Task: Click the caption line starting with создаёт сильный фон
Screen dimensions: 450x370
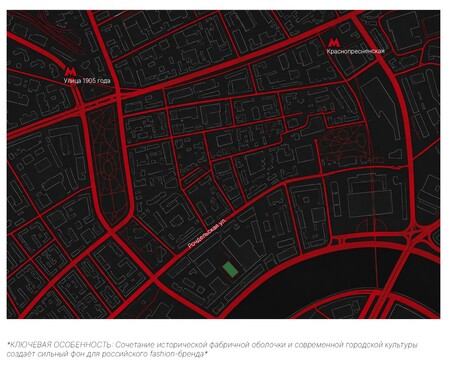Action: 107,354
